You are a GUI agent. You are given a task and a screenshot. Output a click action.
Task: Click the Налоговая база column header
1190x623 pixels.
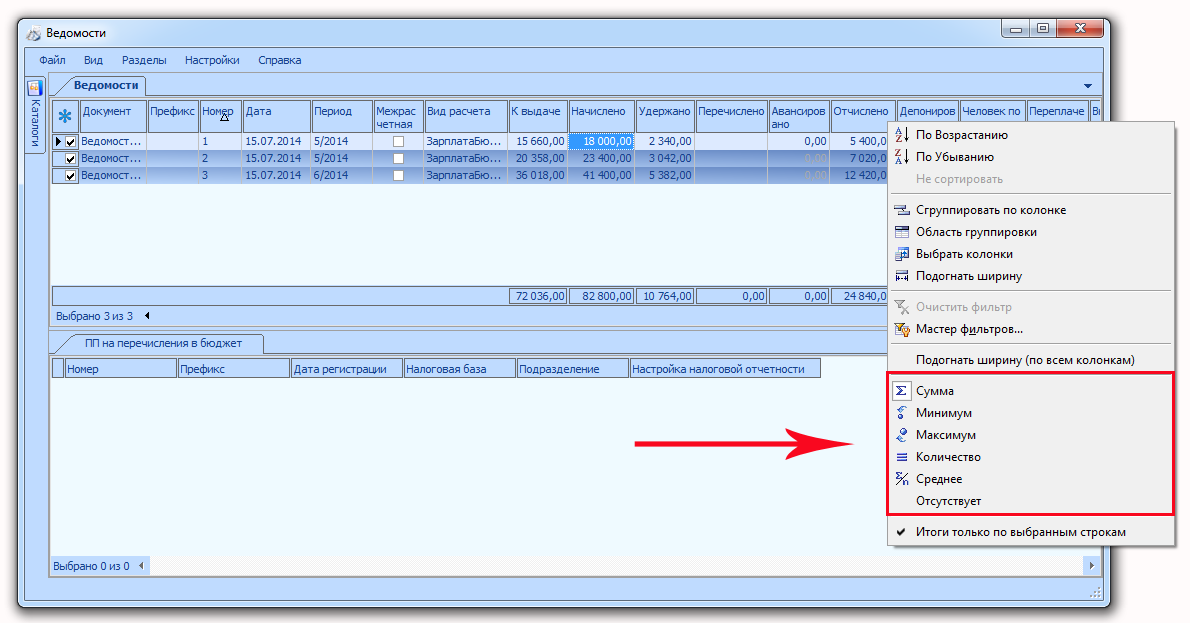(459, 369)
